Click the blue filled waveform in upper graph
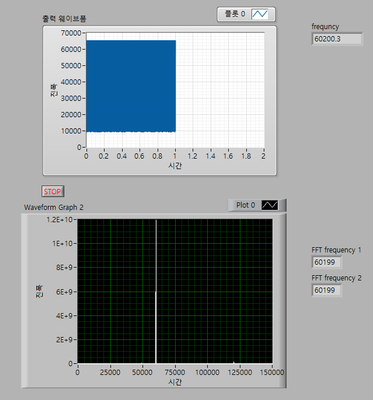This screenshot has height=400, width=373. pyautogui.click(x=131, y=86)
